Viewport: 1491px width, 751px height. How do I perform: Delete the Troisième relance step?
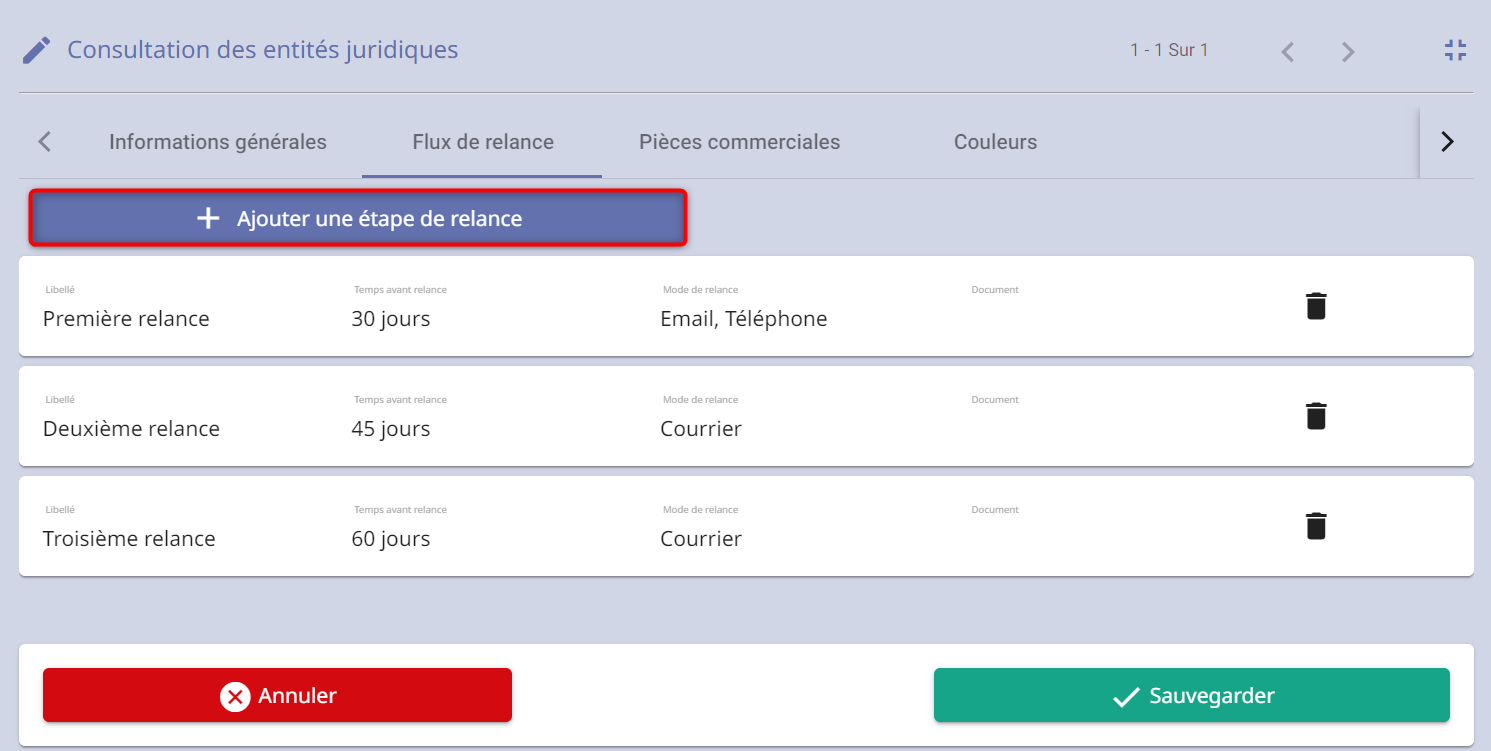[1316, 526]
